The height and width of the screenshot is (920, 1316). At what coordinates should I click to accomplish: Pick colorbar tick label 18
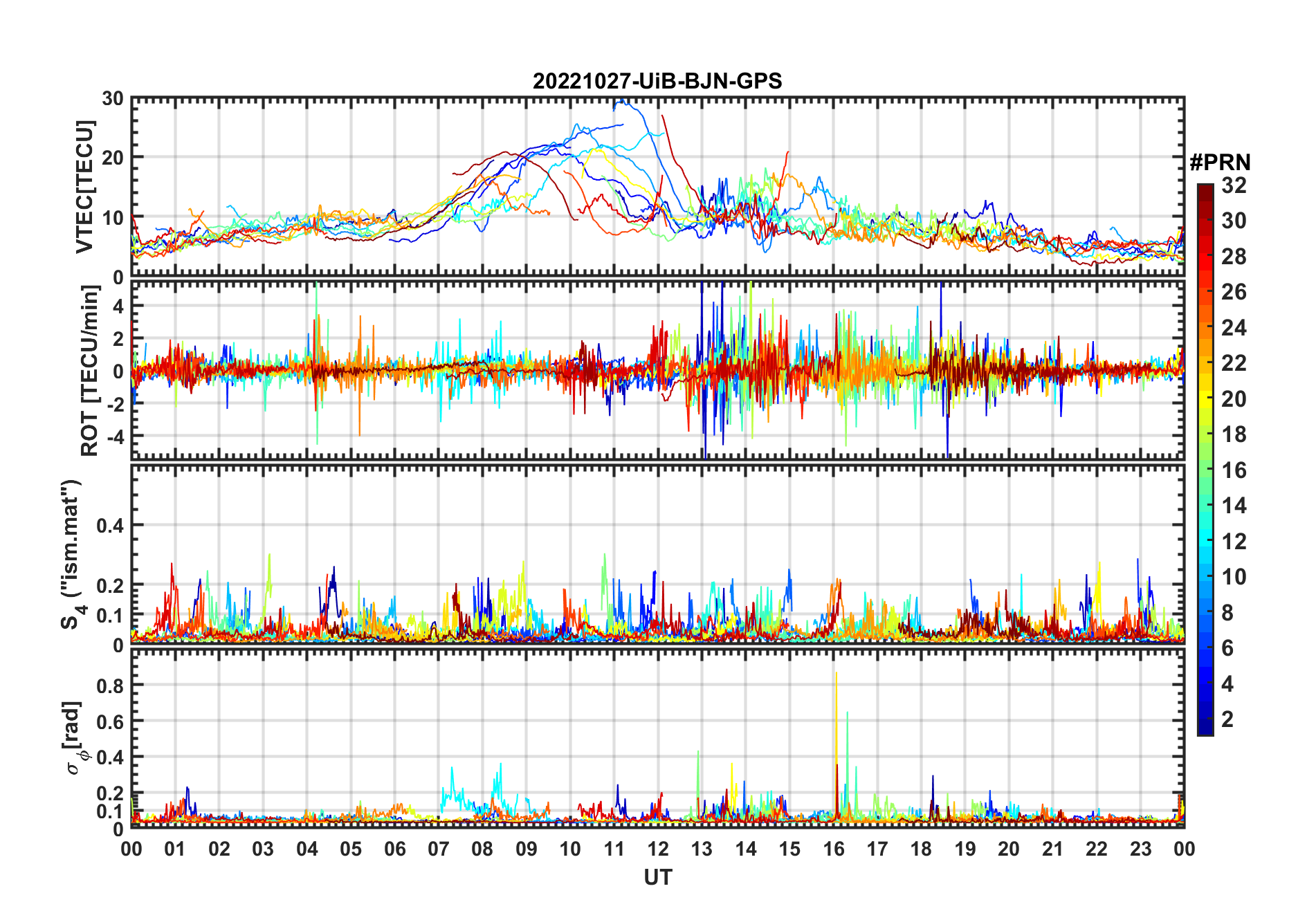(1234, 434)
